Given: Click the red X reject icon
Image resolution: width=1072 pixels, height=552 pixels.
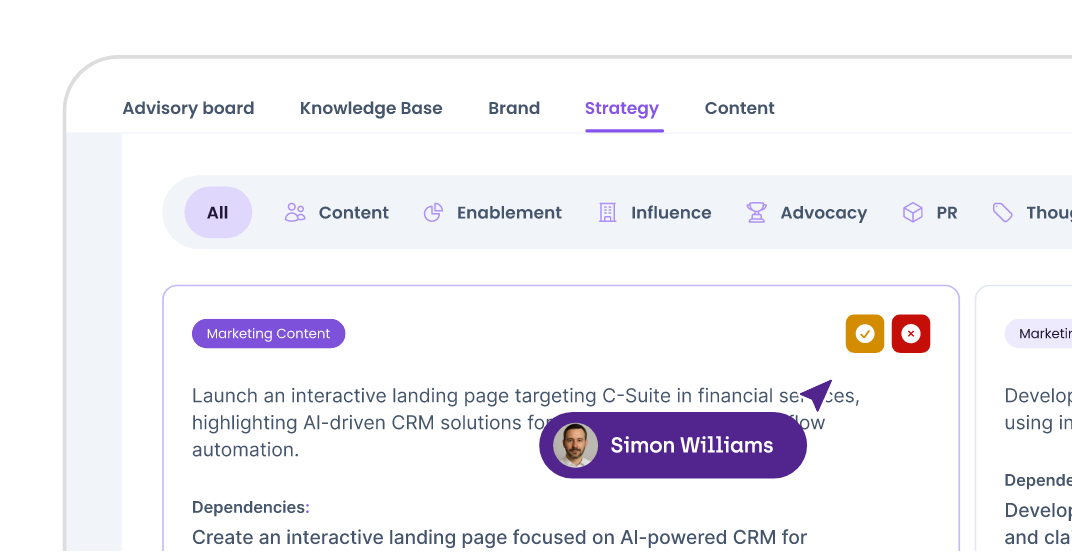Looking at the screenshot, I should [x=910, y=334].
